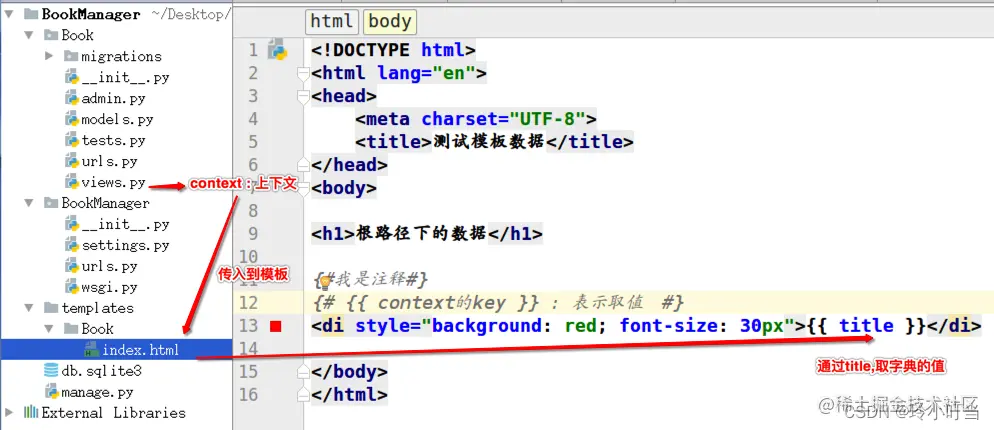Collapse the inner BookManager package arrow
This screenshot has width=994, height=430.
pyautogui.click(x=29, y=203)
